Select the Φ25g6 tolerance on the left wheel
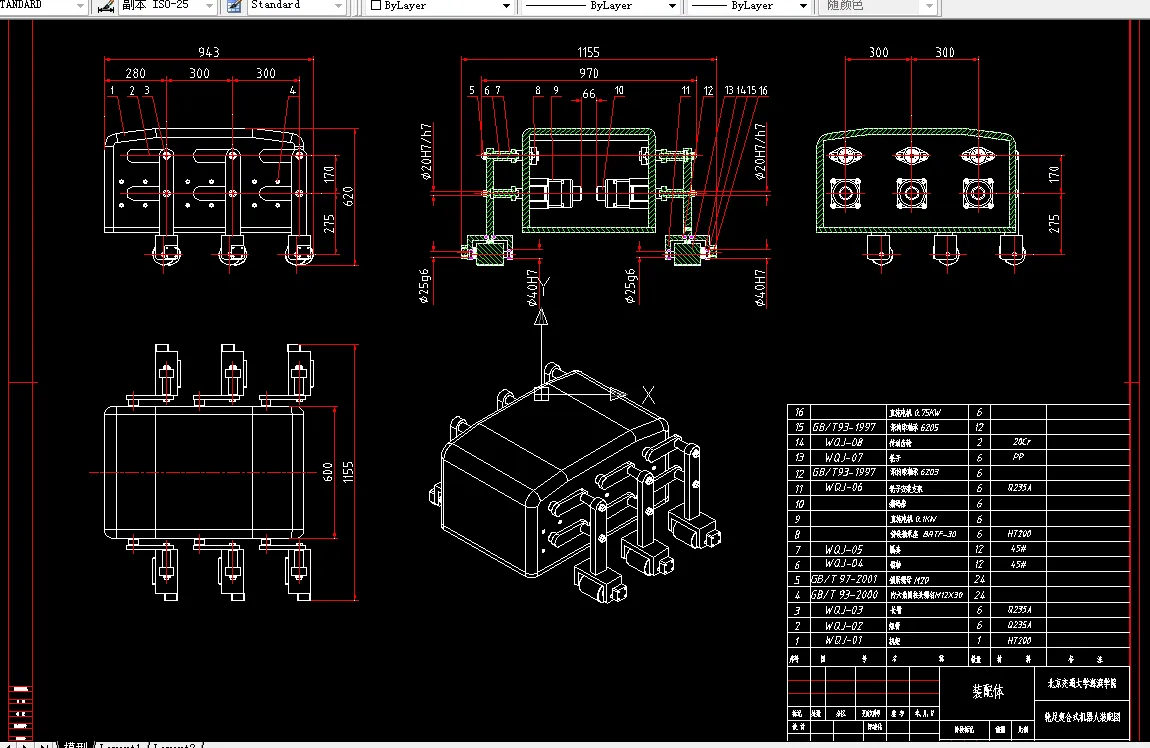 pyautogui.click(x=424, y=286)
